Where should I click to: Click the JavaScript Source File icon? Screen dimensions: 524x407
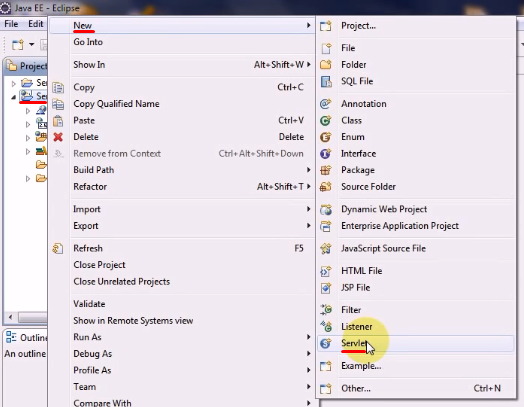click(x=326, y=249)
